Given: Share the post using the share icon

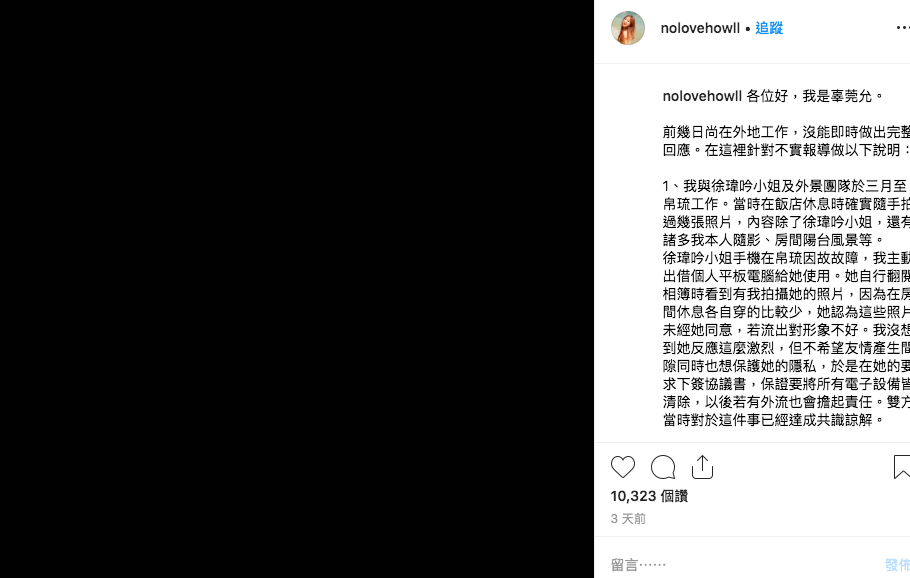Looking at the screenshot, I should (702, 467).
